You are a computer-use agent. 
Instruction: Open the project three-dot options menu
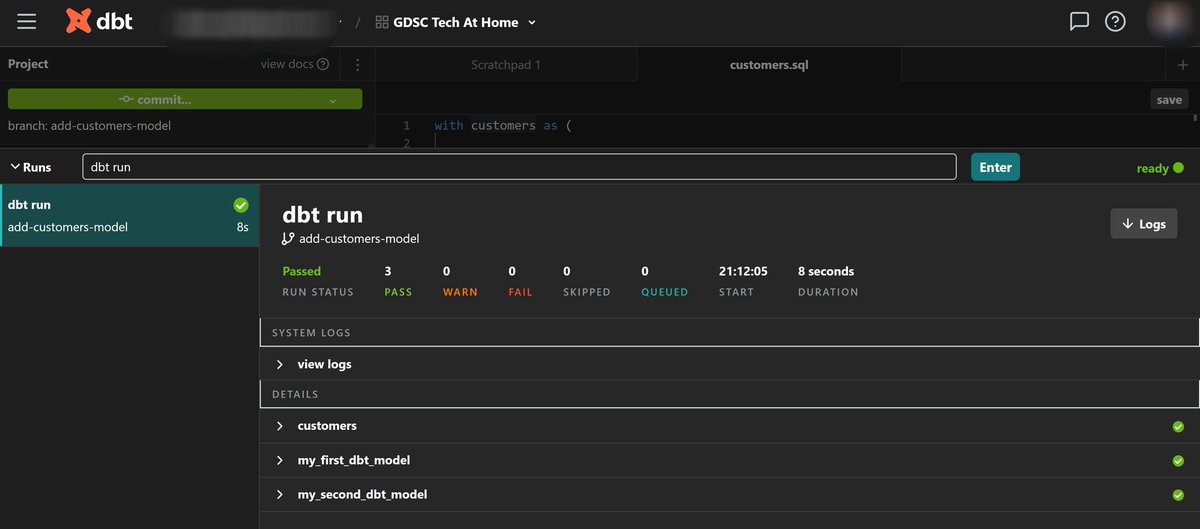pos(357,64)
